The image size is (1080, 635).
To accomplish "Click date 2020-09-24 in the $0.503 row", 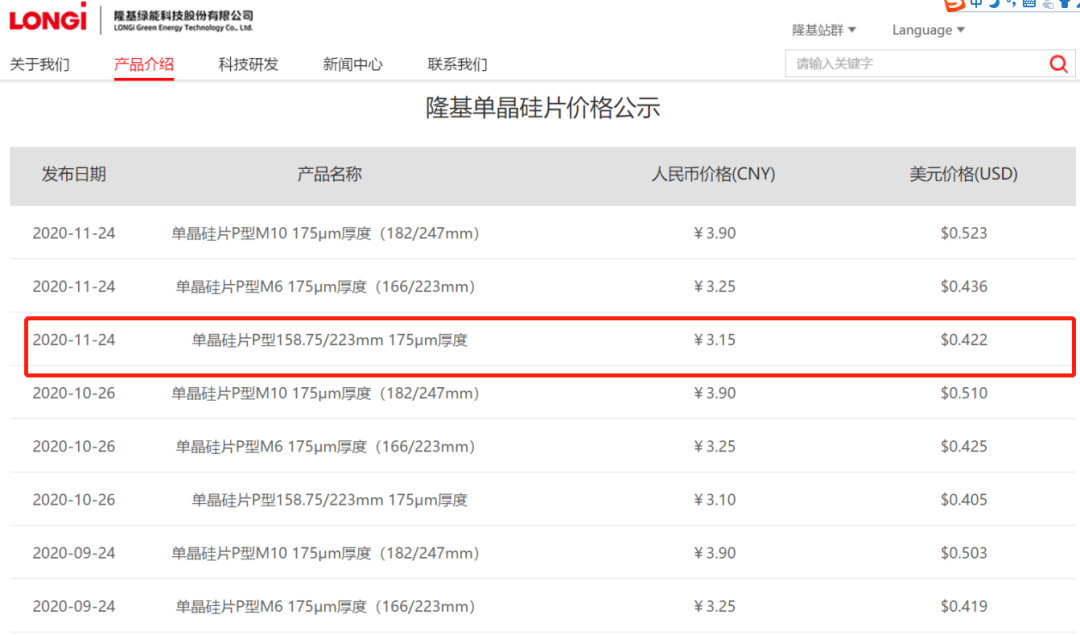I will [74, 553].
